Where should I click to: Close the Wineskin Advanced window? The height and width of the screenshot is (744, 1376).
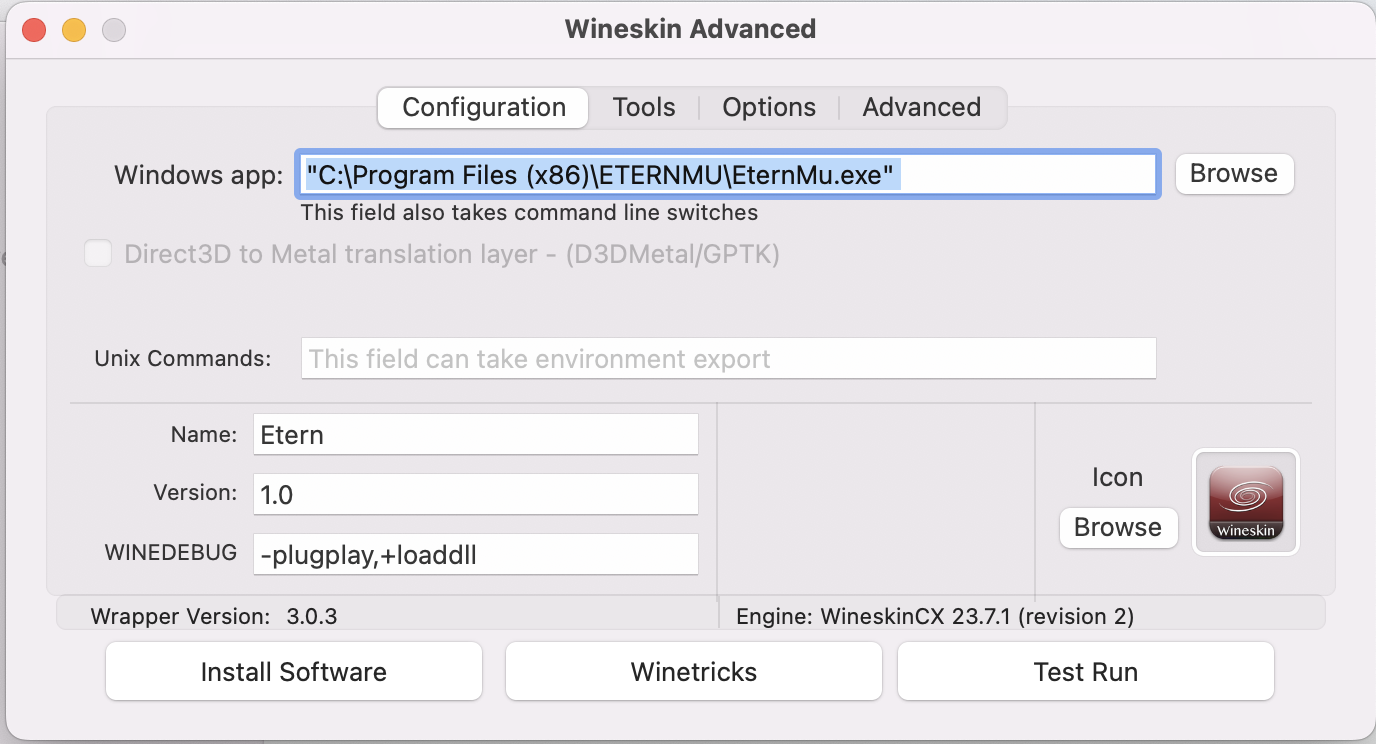click(34, 30)
